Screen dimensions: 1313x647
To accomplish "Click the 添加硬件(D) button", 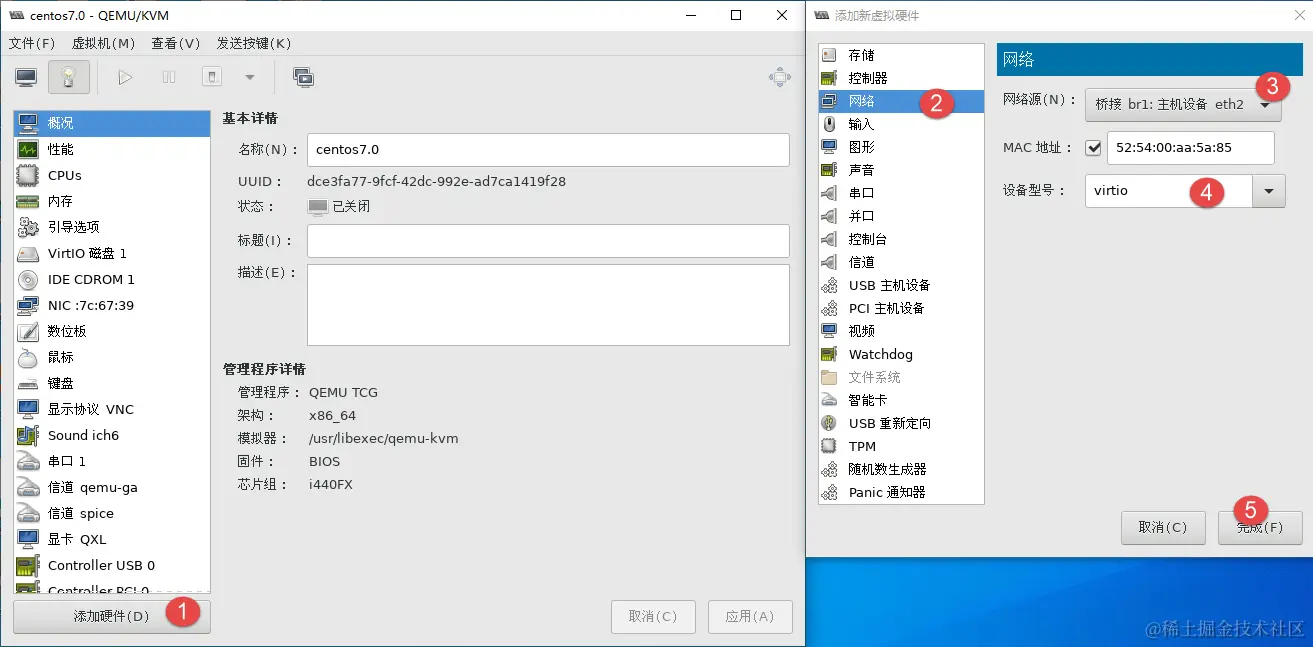I will point(112,616).
